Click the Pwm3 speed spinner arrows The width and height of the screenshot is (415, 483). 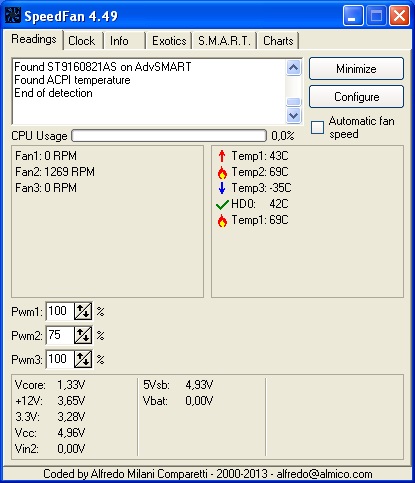coord(83,359)
